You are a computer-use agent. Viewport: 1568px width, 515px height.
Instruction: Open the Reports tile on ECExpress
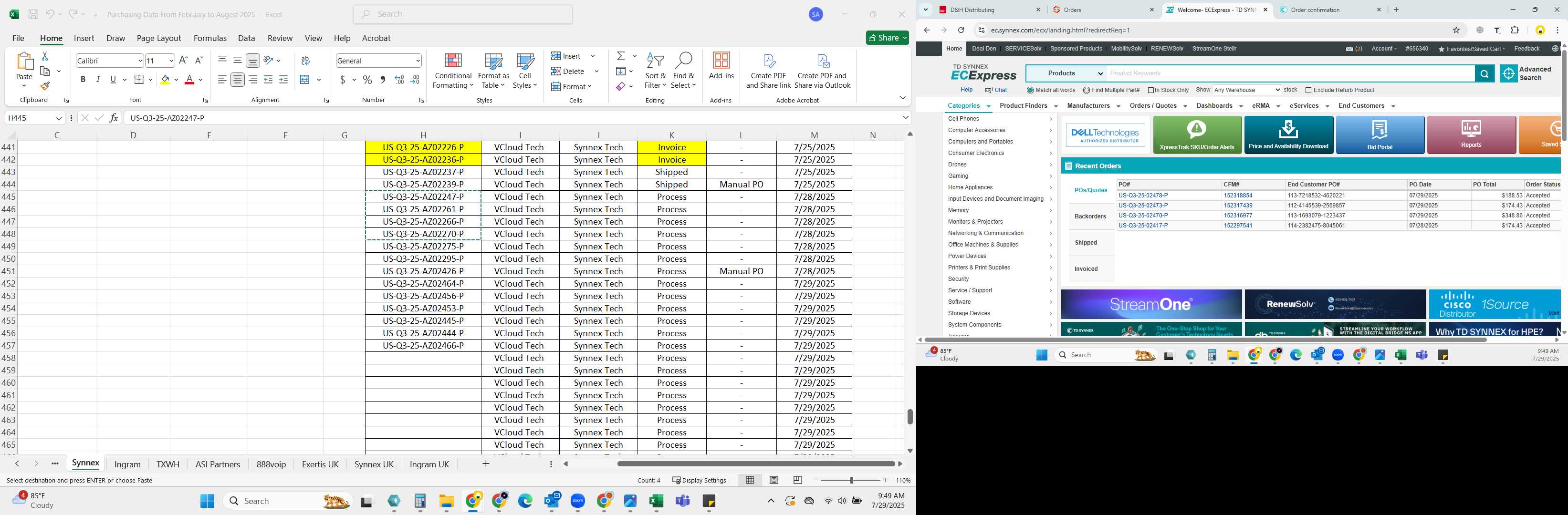(1471, 135)
